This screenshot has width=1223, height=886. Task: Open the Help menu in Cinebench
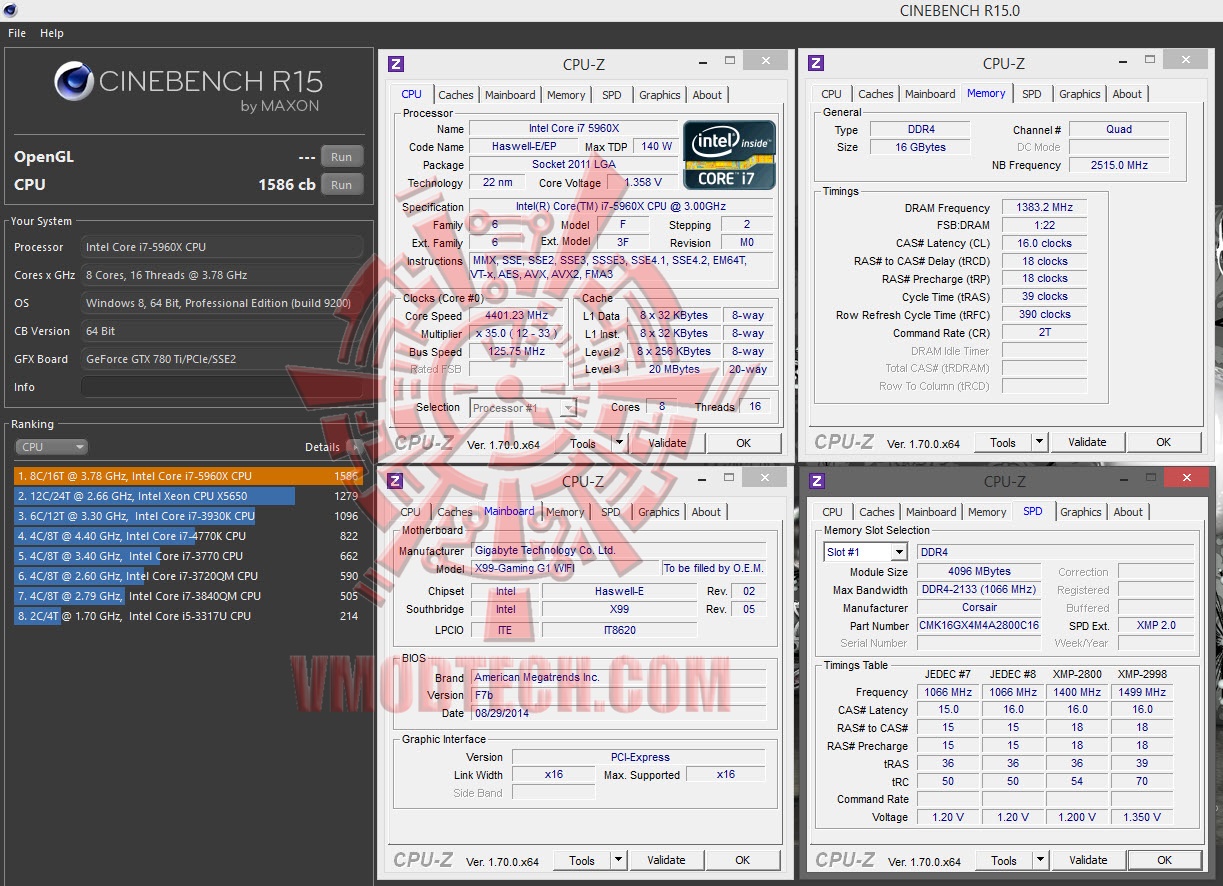click(52, 33)
